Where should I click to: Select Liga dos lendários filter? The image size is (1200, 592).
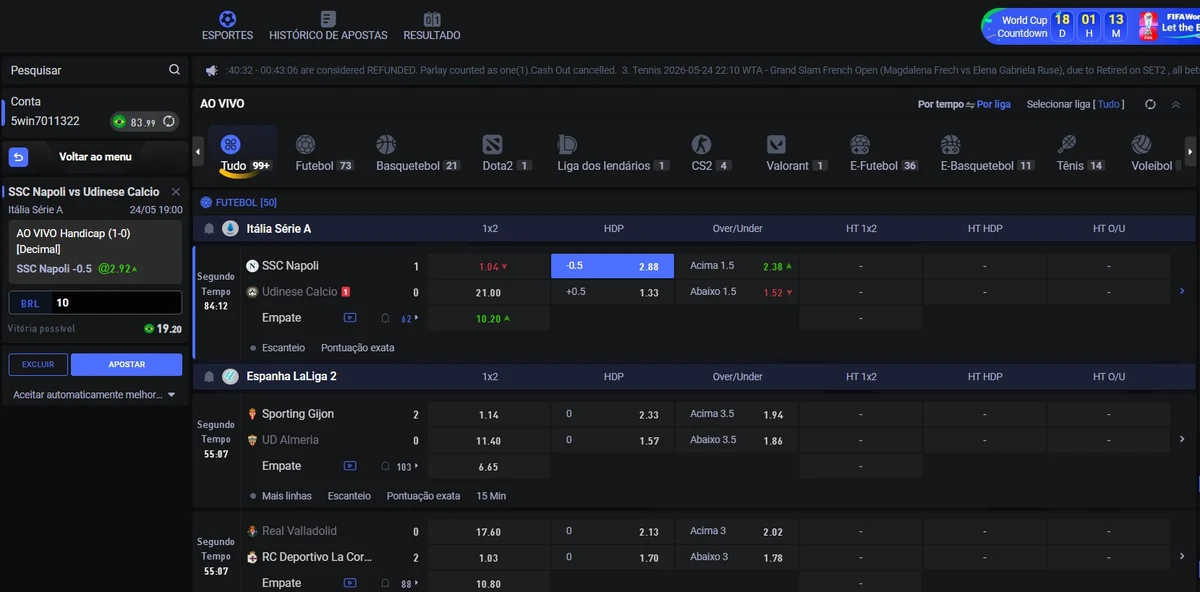613,153
